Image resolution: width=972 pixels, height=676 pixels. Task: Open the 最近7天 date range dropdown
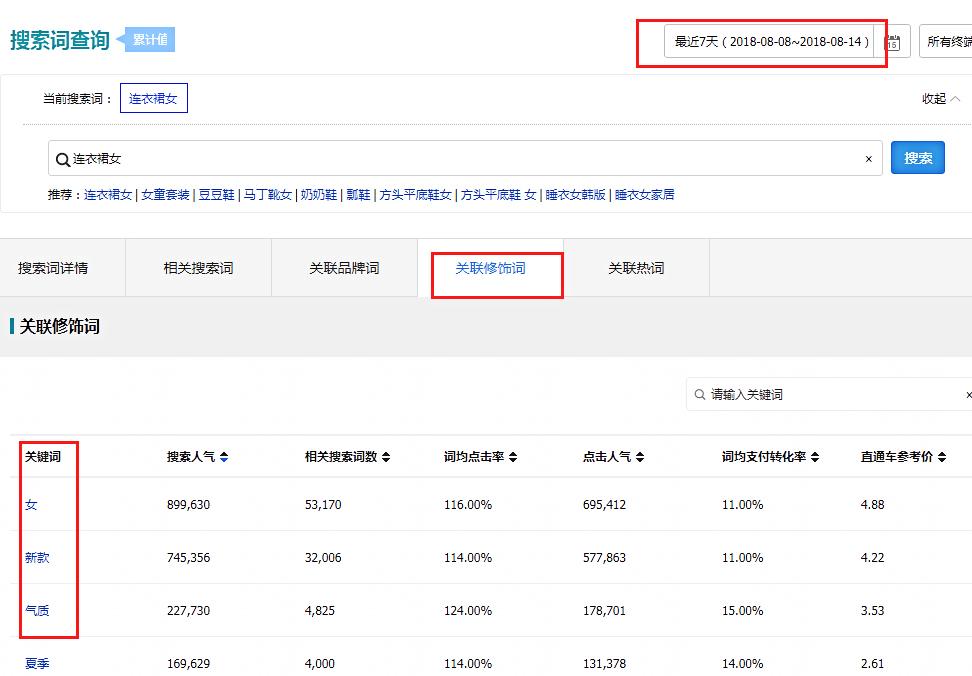(769, 42)
